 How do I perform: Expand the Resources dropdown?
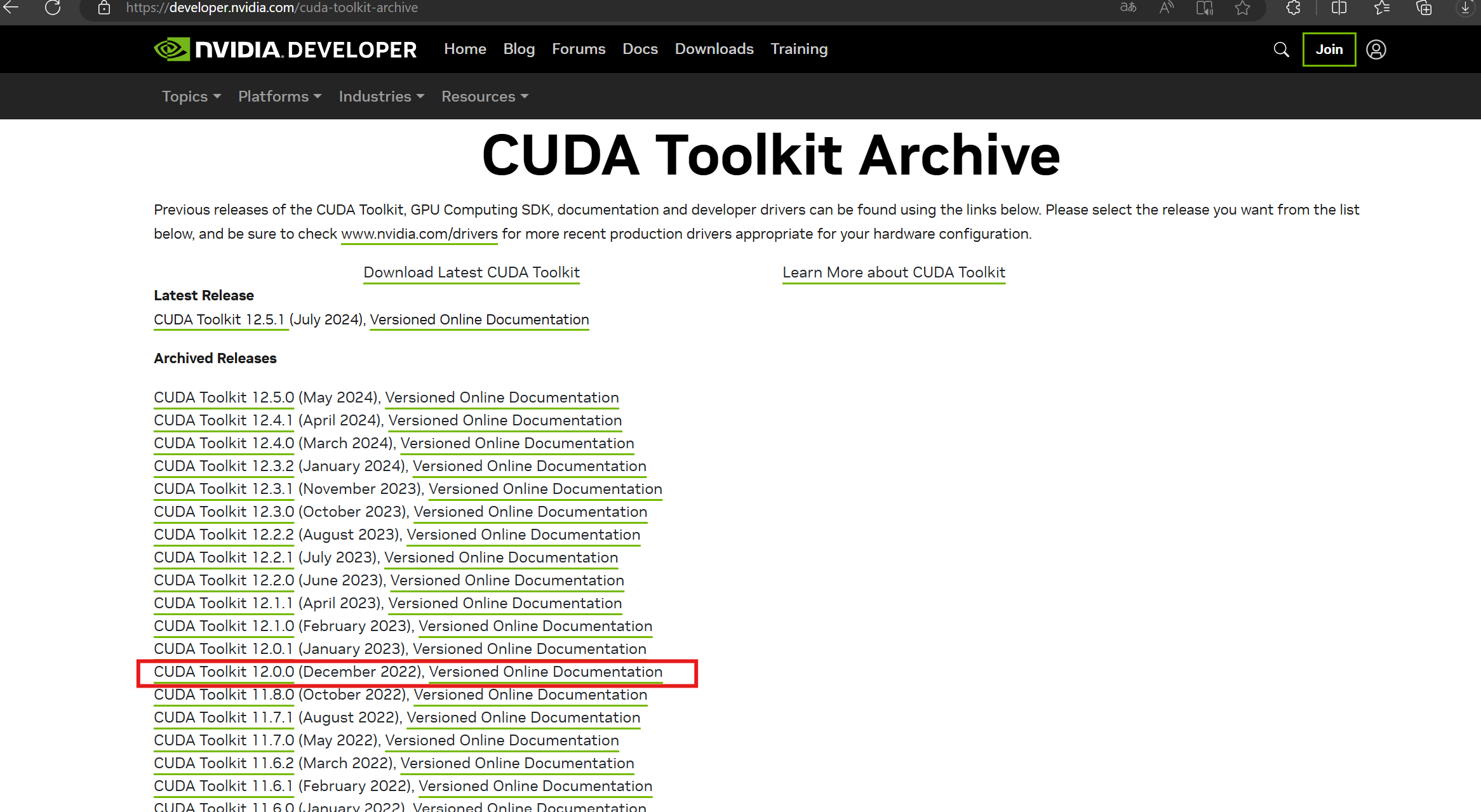coord(485,97)
